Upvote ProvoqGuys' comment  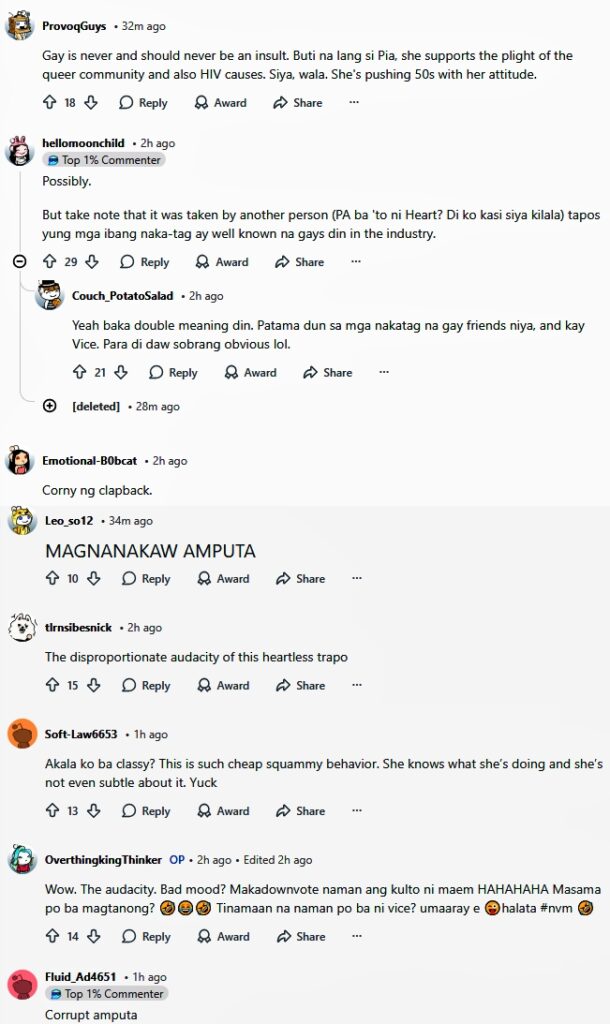[x=50, y=103]
